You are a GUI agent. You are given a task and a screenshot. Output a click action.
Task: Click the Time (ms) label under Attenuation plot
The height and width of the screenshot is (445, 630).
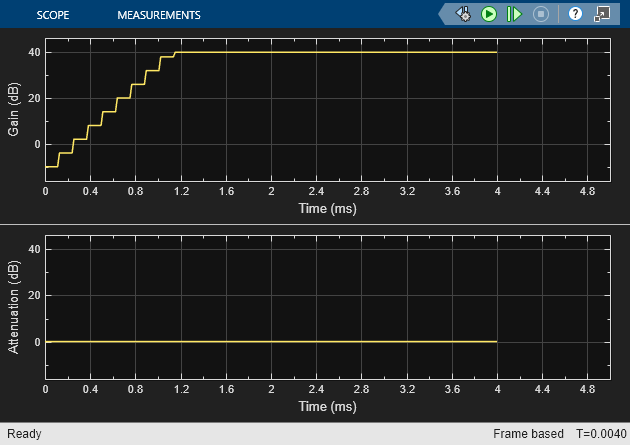coord(327,406)
